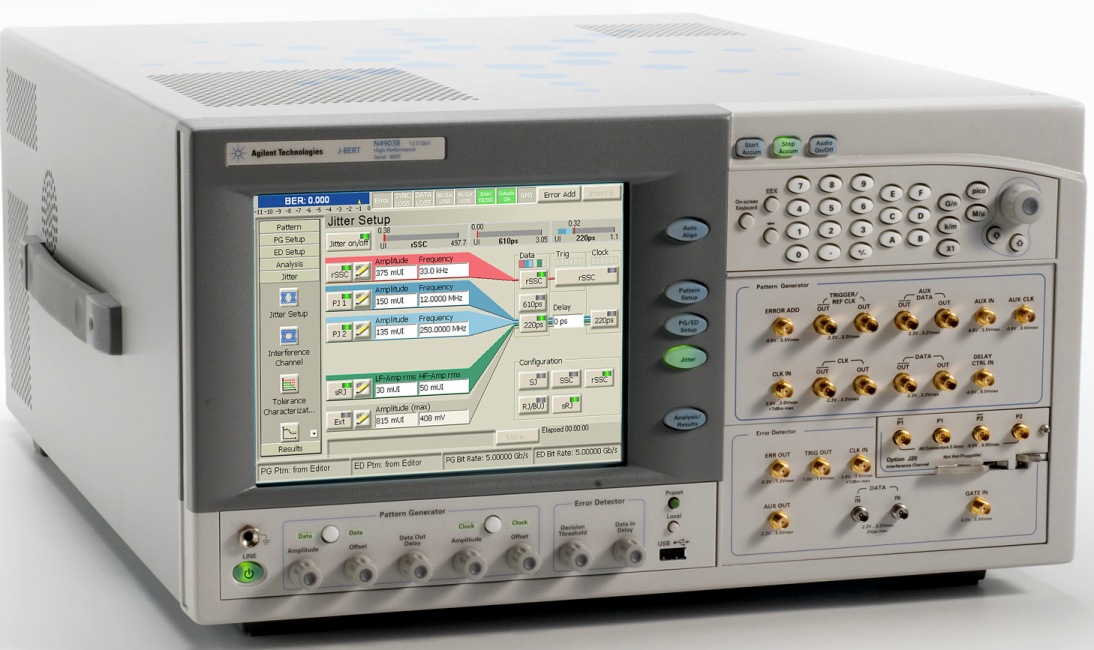Expand the Analysis section in the sidebar
Viewport: 1094px width, 650px height.
pos(288,264)
